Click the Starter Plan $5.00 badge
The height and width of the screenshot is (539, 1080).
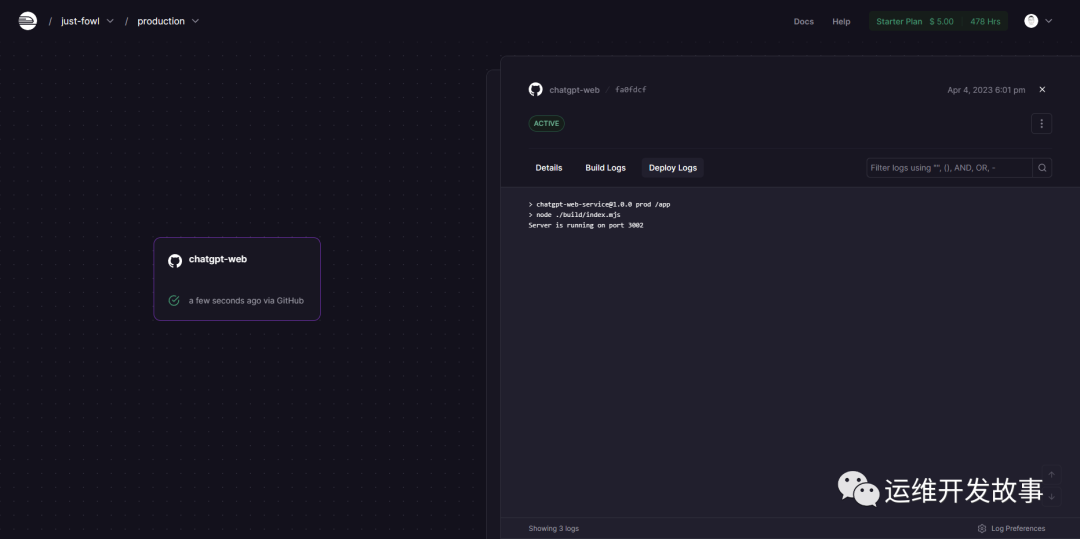(915, 21)
